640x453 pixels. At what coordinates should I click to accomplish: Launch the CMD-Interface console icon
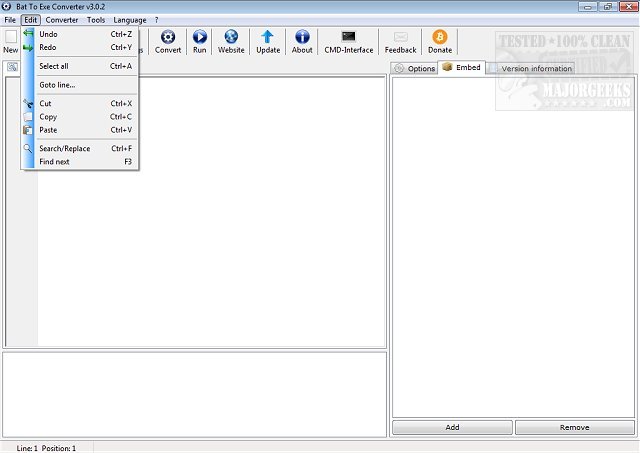349,37
